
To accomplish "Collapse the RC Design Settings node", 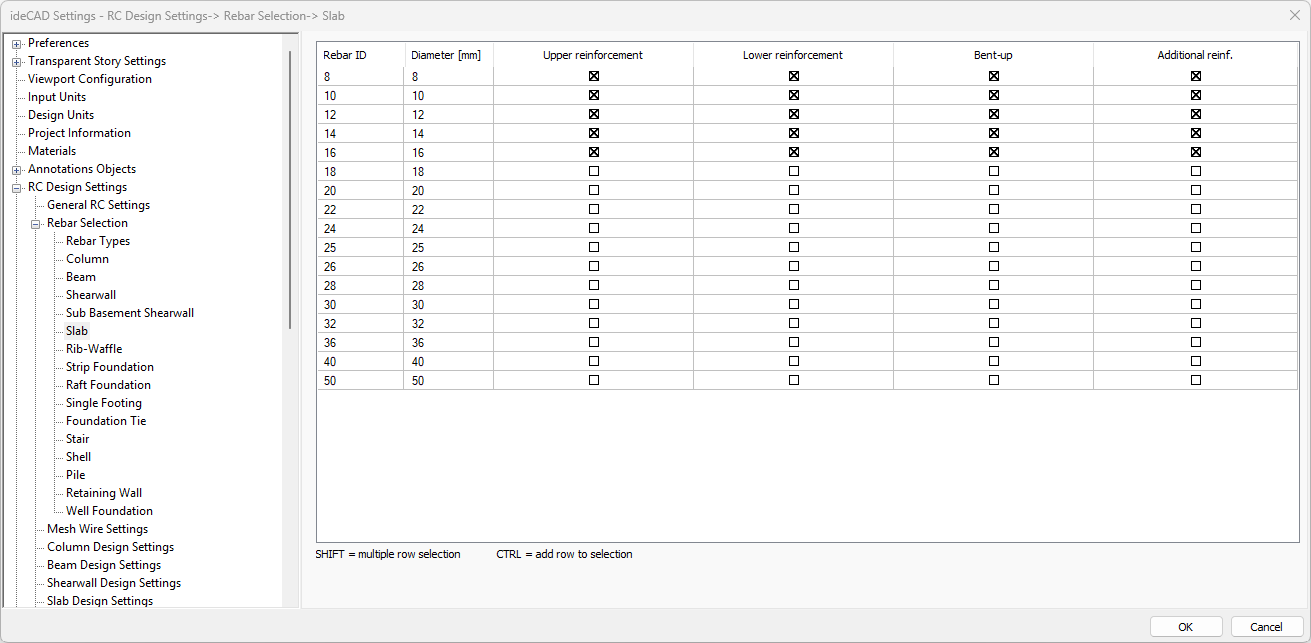I will 17,188.
